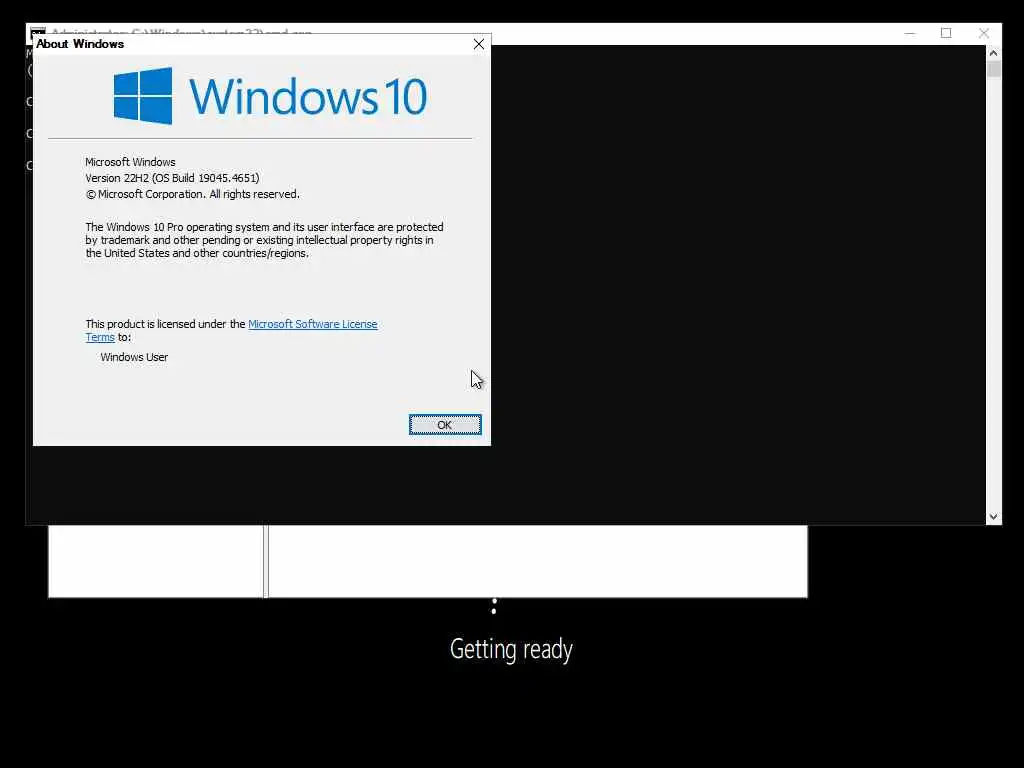Image resolution: width=1024 pixels, height=768 pixels.
Task: Click scroll-up arrow in cmd window
Action: [x=993, y=53]
